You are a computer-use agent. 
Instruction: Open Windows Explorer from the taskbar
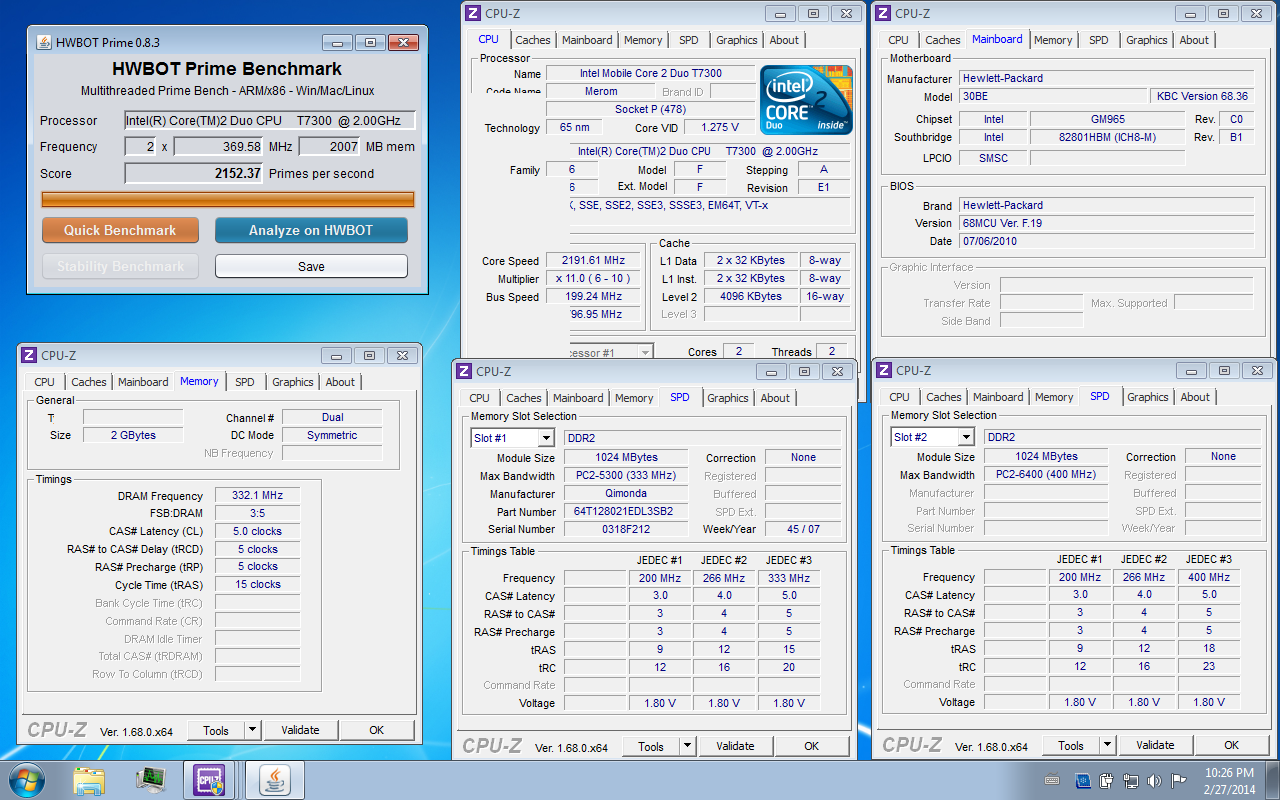pos(89,780)
